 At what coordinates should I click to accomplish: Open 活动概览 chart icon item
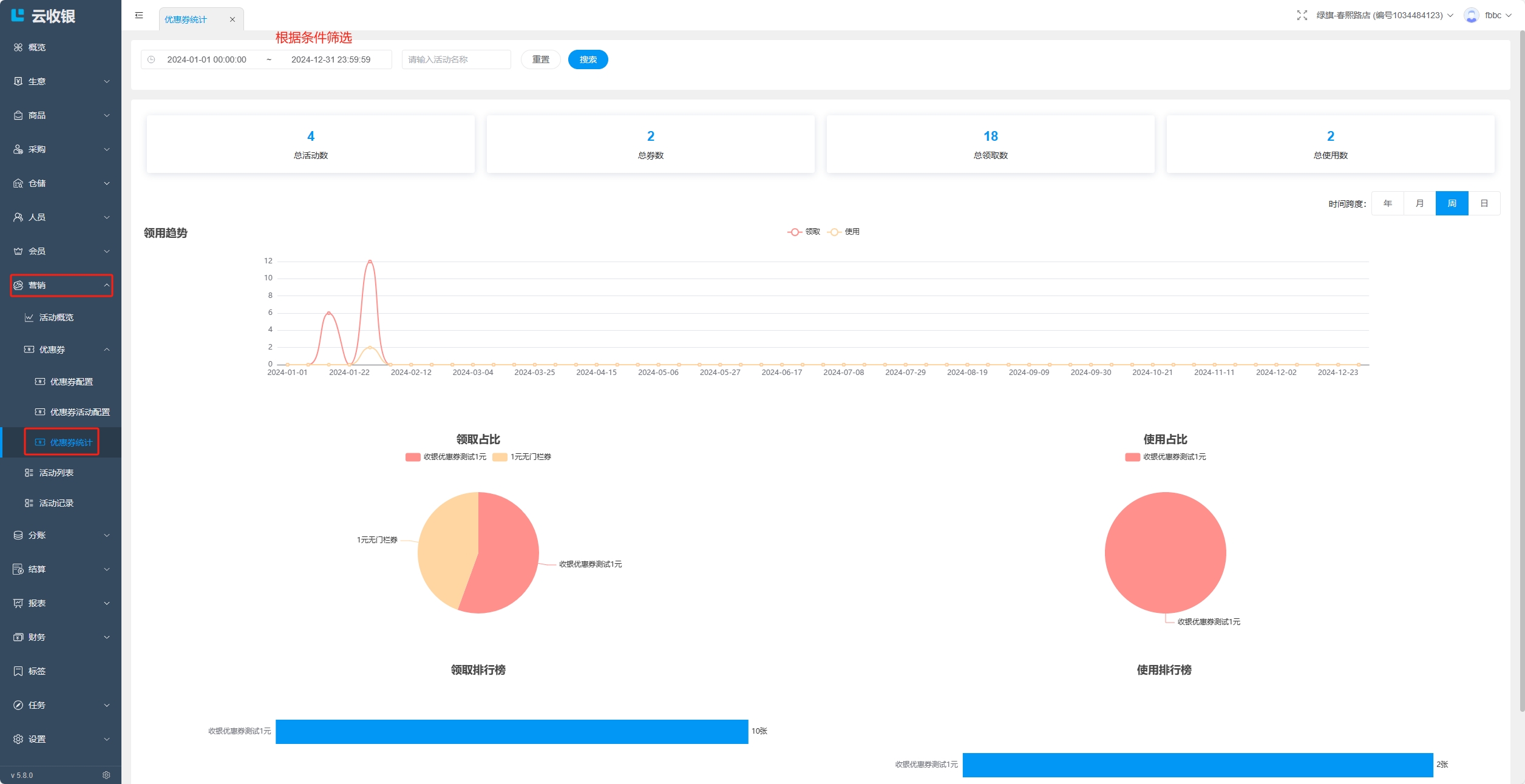(56, 317)
